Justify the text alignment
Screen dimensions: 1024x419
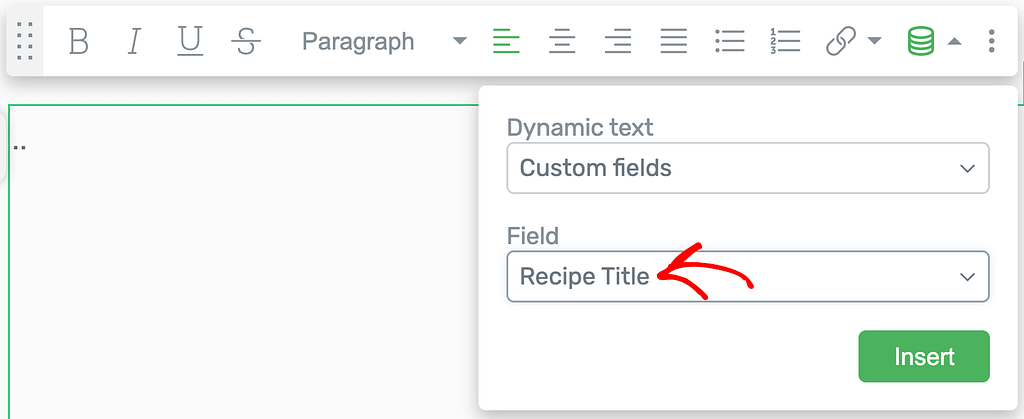(674, 42)
